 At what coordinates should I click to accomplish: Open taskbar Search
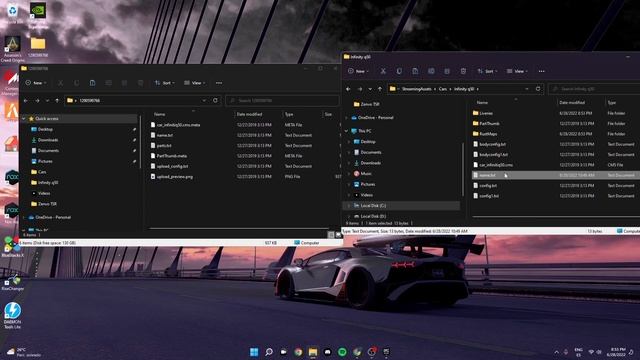269,352
